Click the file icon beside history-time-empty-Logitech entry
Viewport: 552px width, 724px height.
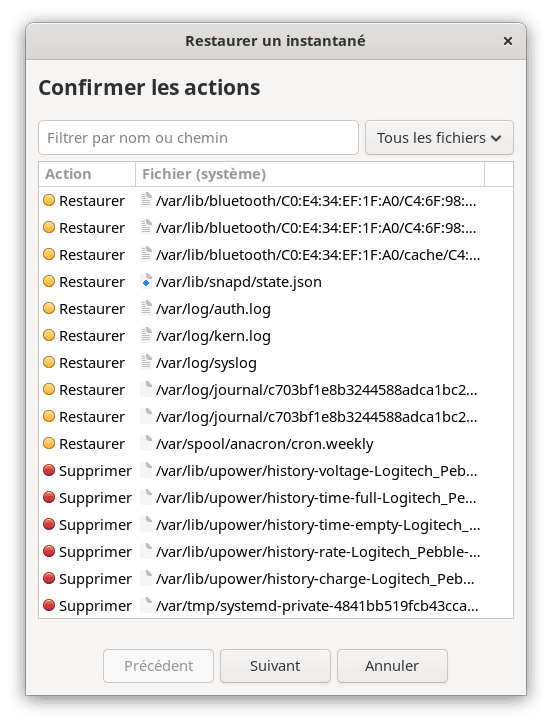tap(146, 525)
